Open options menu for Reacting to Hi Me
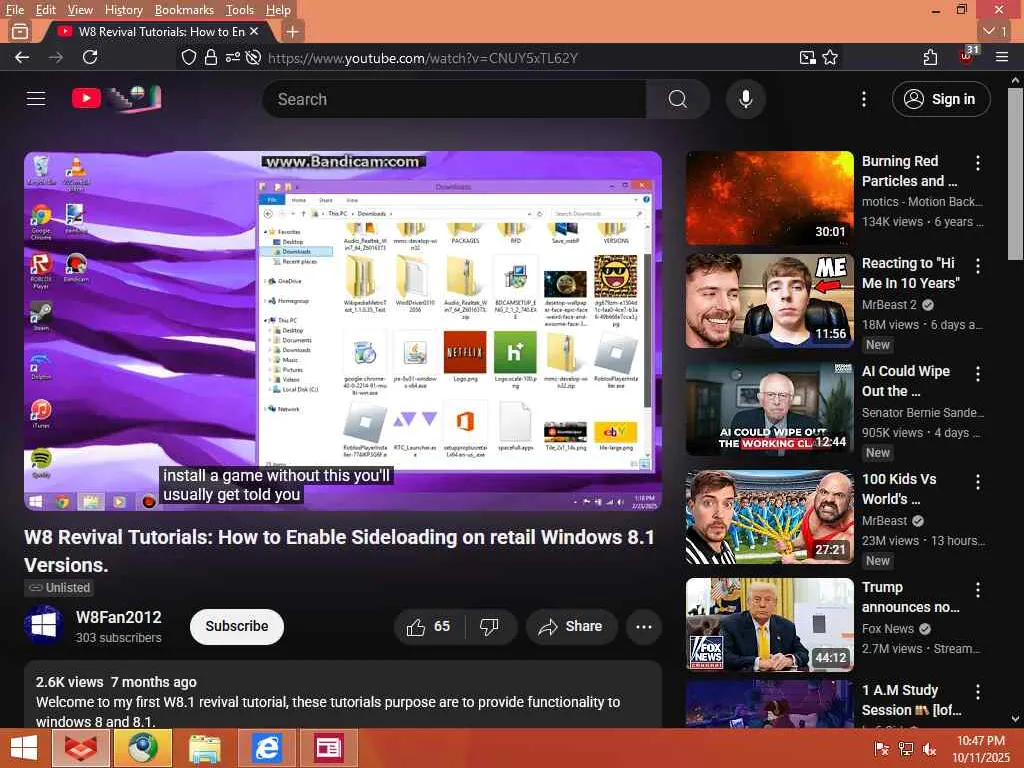1024x768 pixels. pos(978,266)
